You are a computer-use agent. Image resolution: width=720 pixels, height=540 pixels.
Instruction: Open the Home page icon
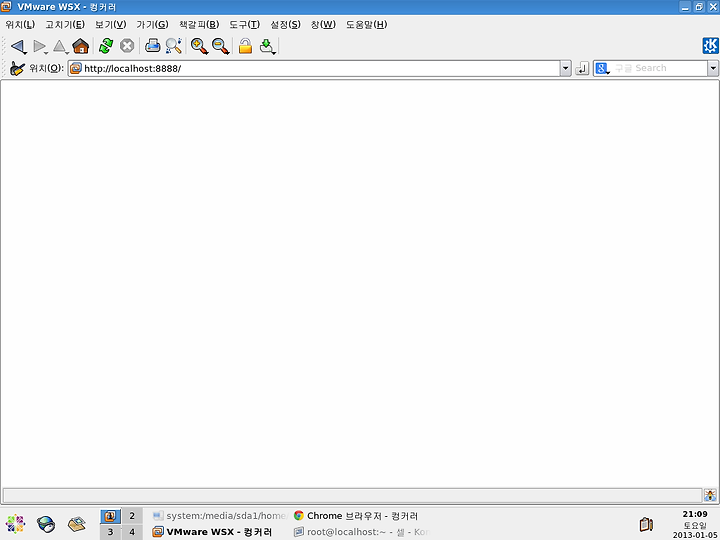(81, 46)
